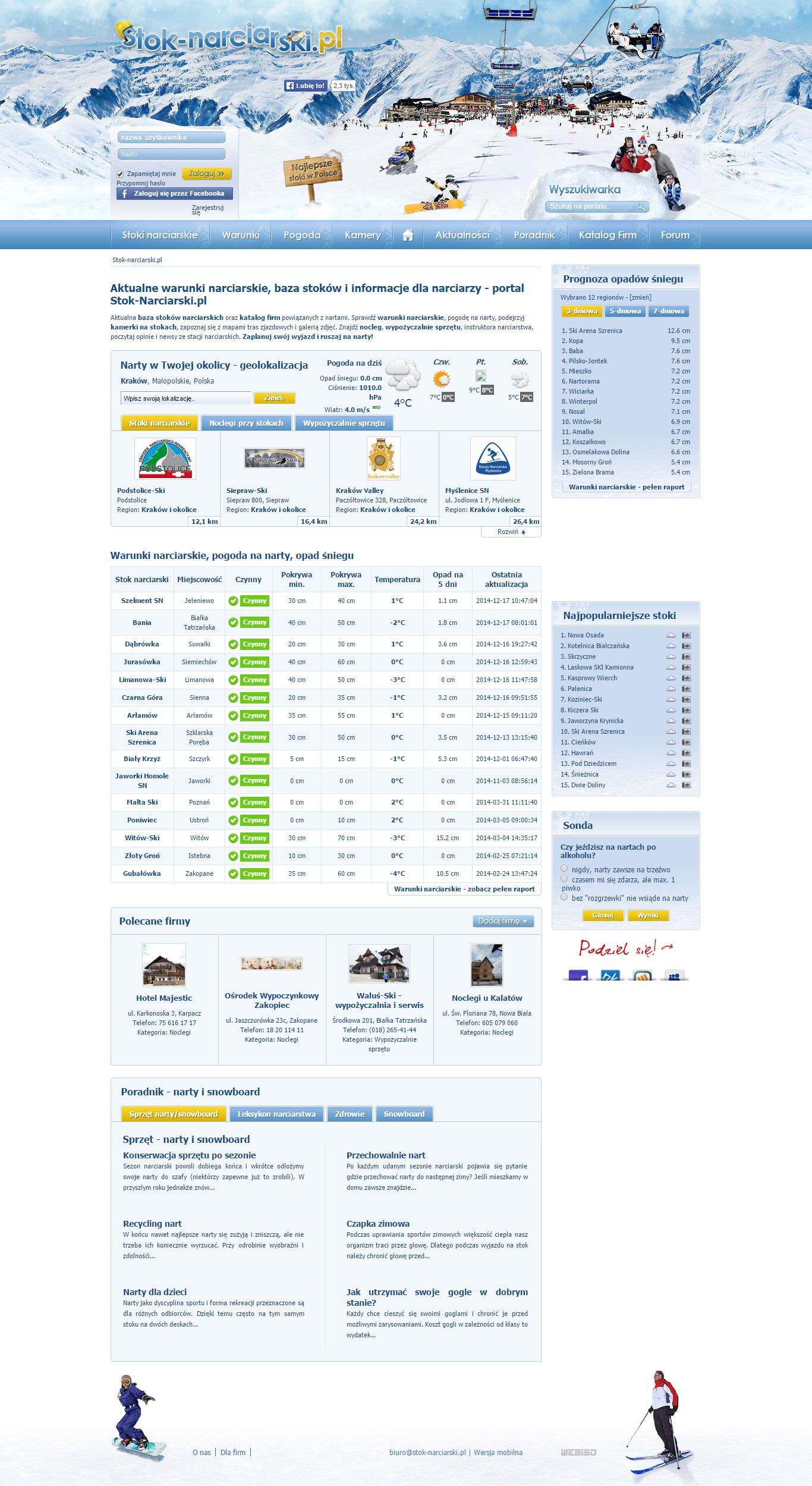Open Warunki narciarskie - zobacz pełen raport link
Image resolution: width=812 pixels, height=1486 pixels.
(464, 889)
